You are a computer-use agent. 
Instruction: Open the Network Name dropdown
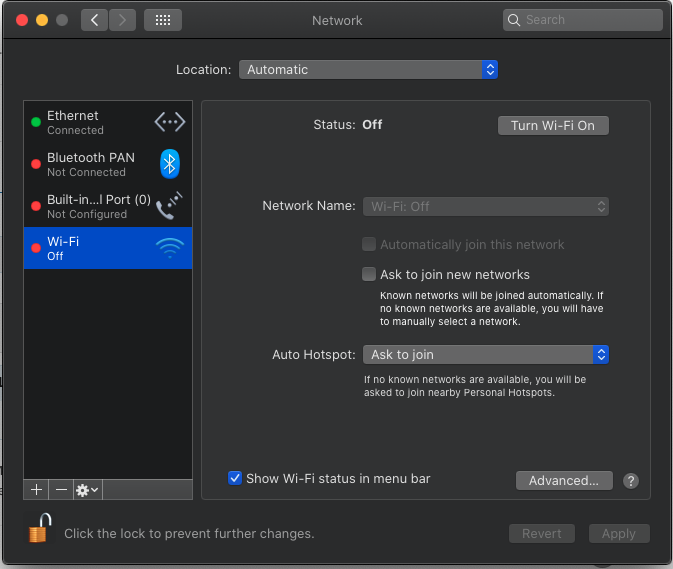click(485, 206)
